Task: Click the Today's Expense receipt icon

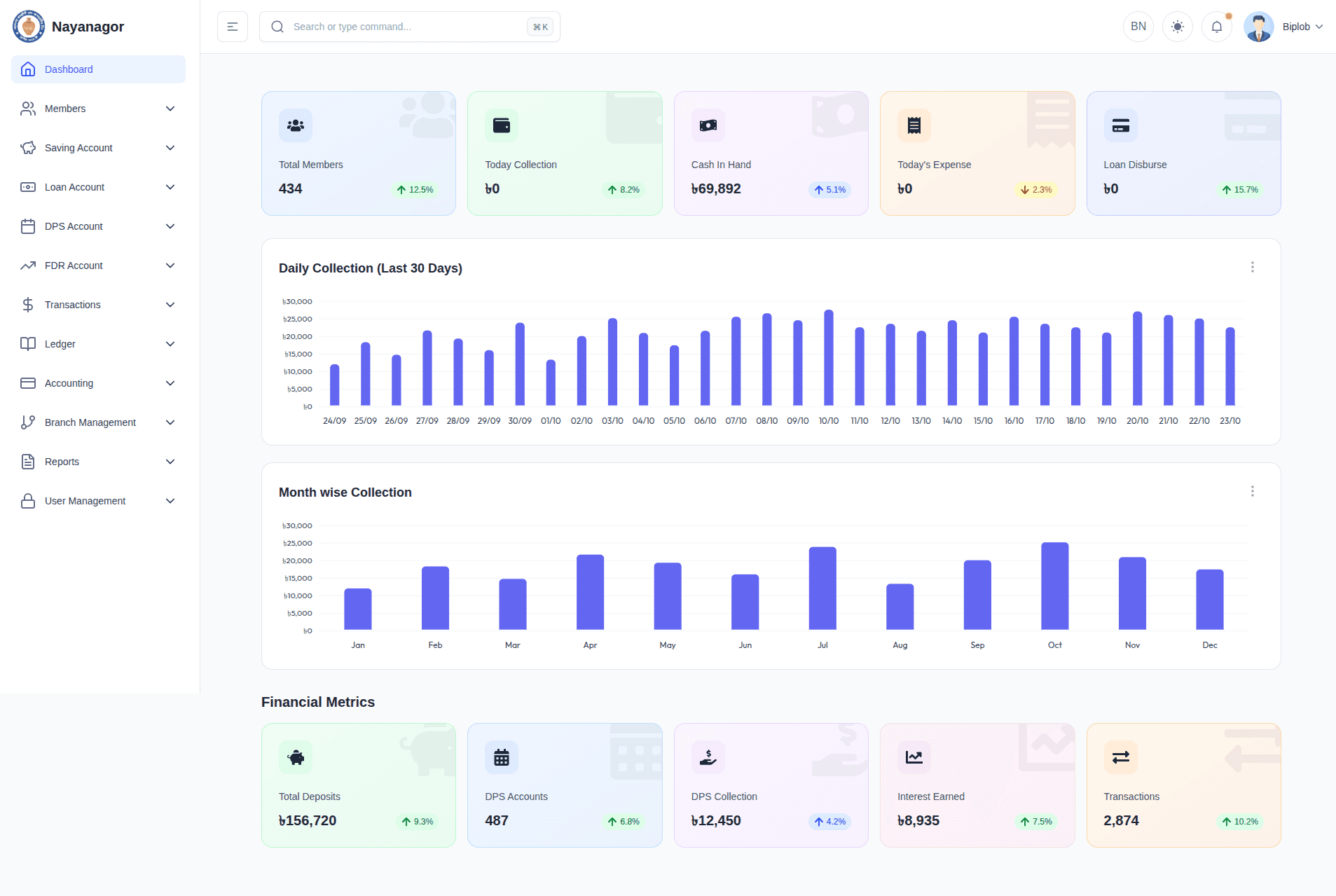Action: 914,125
